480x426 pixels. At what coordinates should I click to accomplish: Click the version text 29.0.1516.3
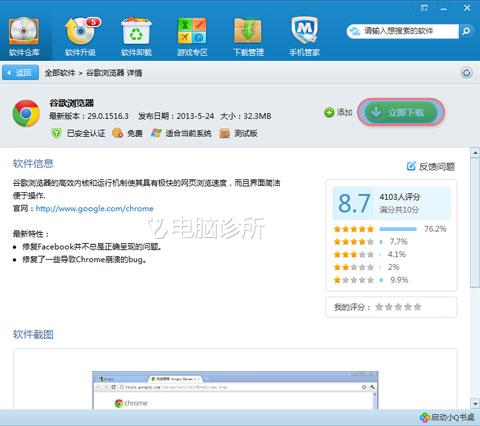pos(108,116)
